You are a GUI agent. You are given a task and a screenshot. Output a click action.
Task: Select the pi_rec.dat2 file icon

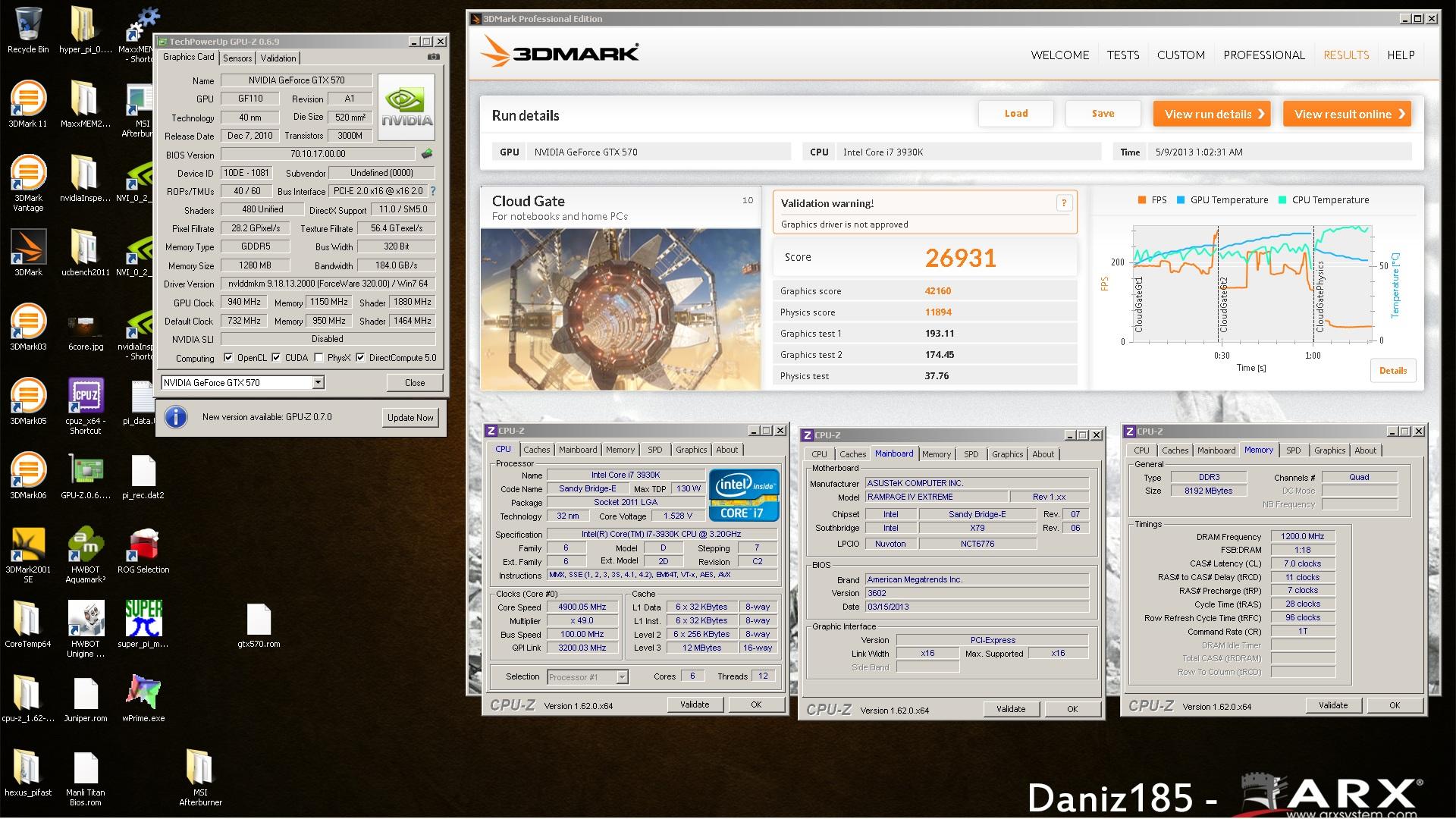(x=143, y=475)
